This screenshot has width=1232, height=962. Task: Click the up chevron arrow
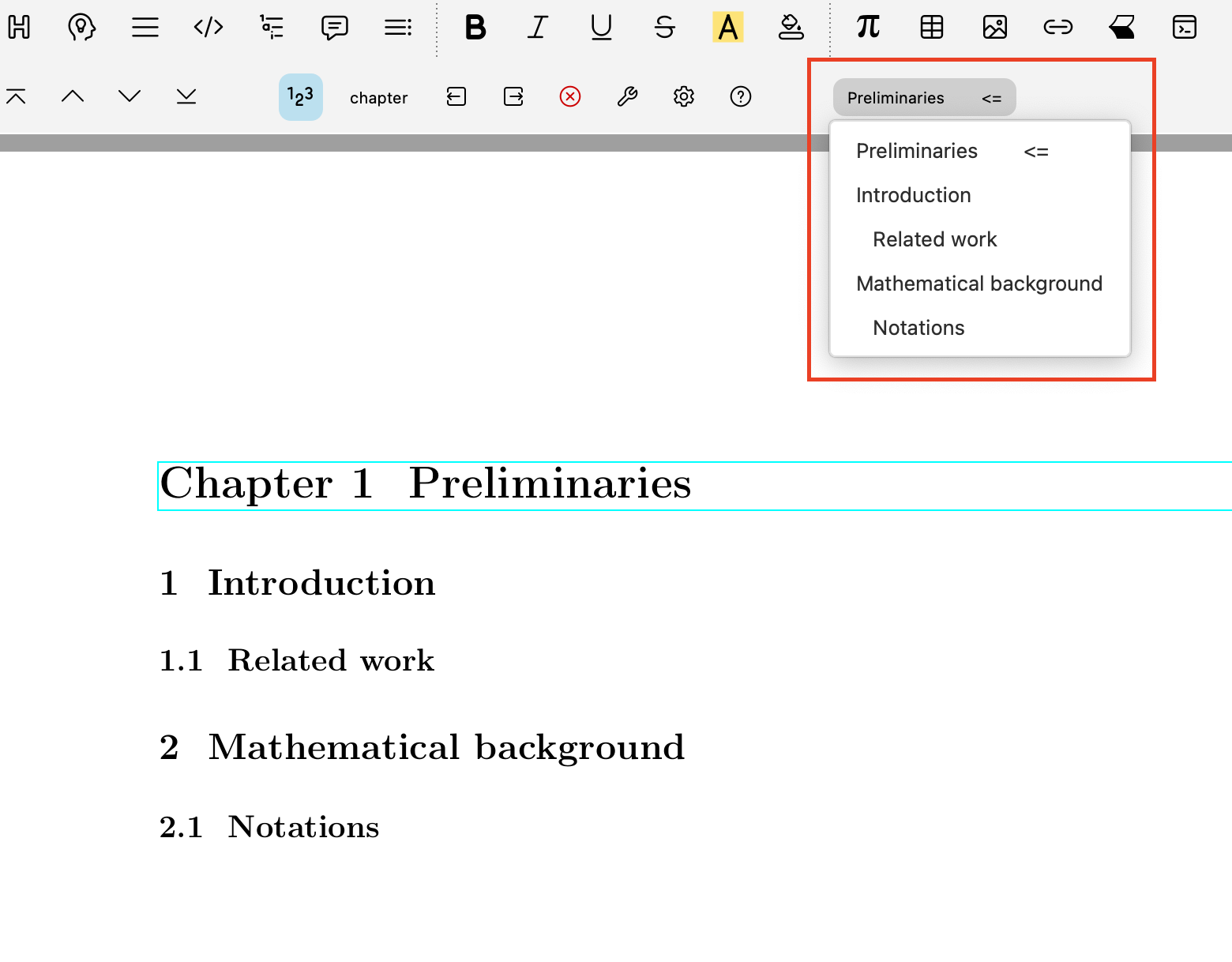[73, 96]
